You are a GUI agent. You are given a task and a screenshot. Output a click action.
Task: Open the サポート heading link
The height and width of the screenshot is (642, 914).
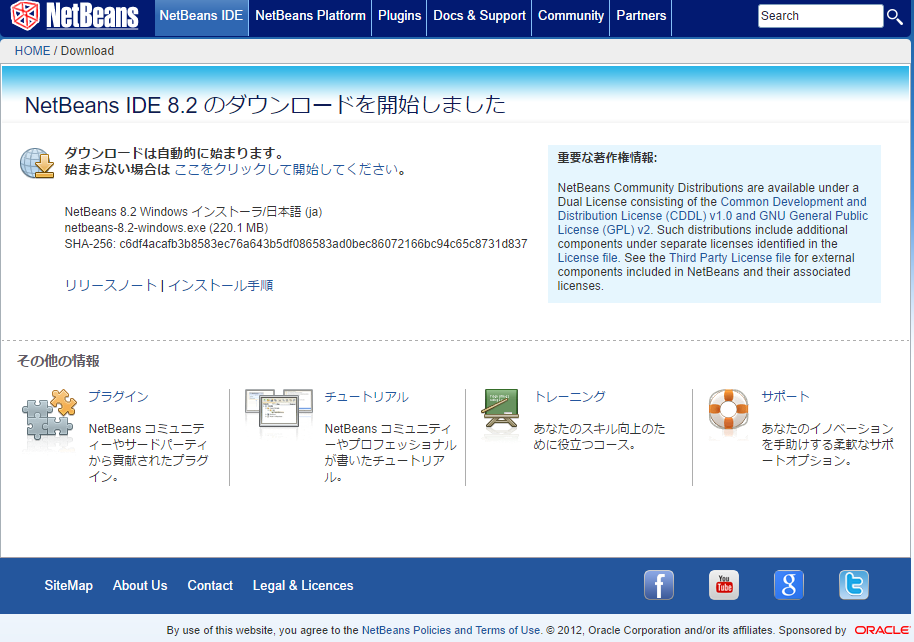click(x=785, y=397)
